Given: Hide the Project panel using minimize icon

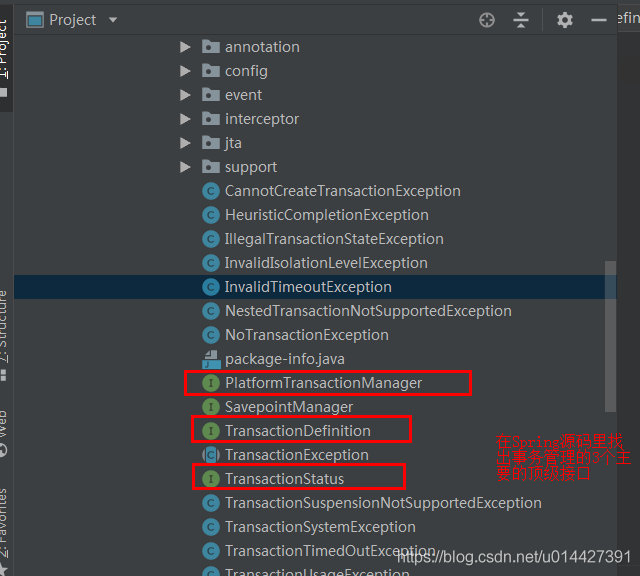Looking at the screenshot, I should click(599, 20).
